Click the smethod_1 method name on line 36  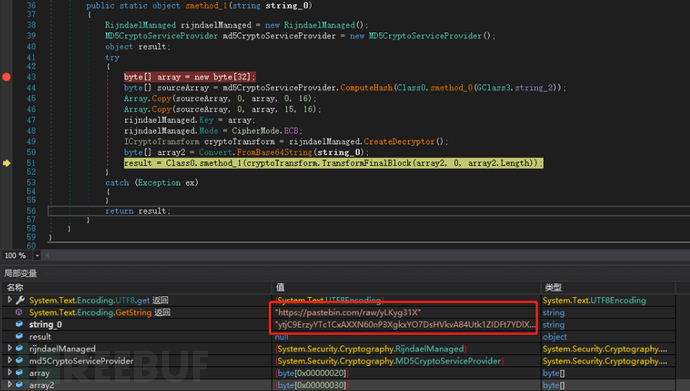pyautogui.click(x=207, y=6)
